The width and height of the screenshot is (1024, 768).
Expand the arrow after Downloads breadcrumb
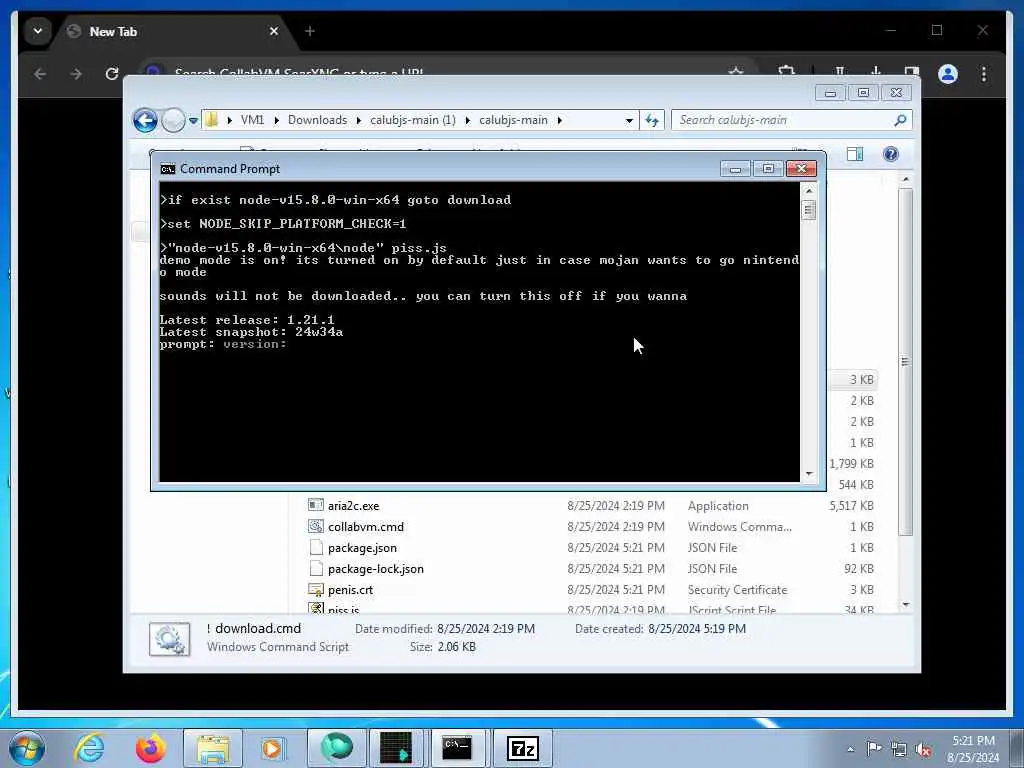pyautogui.click(x=359, y=120)
